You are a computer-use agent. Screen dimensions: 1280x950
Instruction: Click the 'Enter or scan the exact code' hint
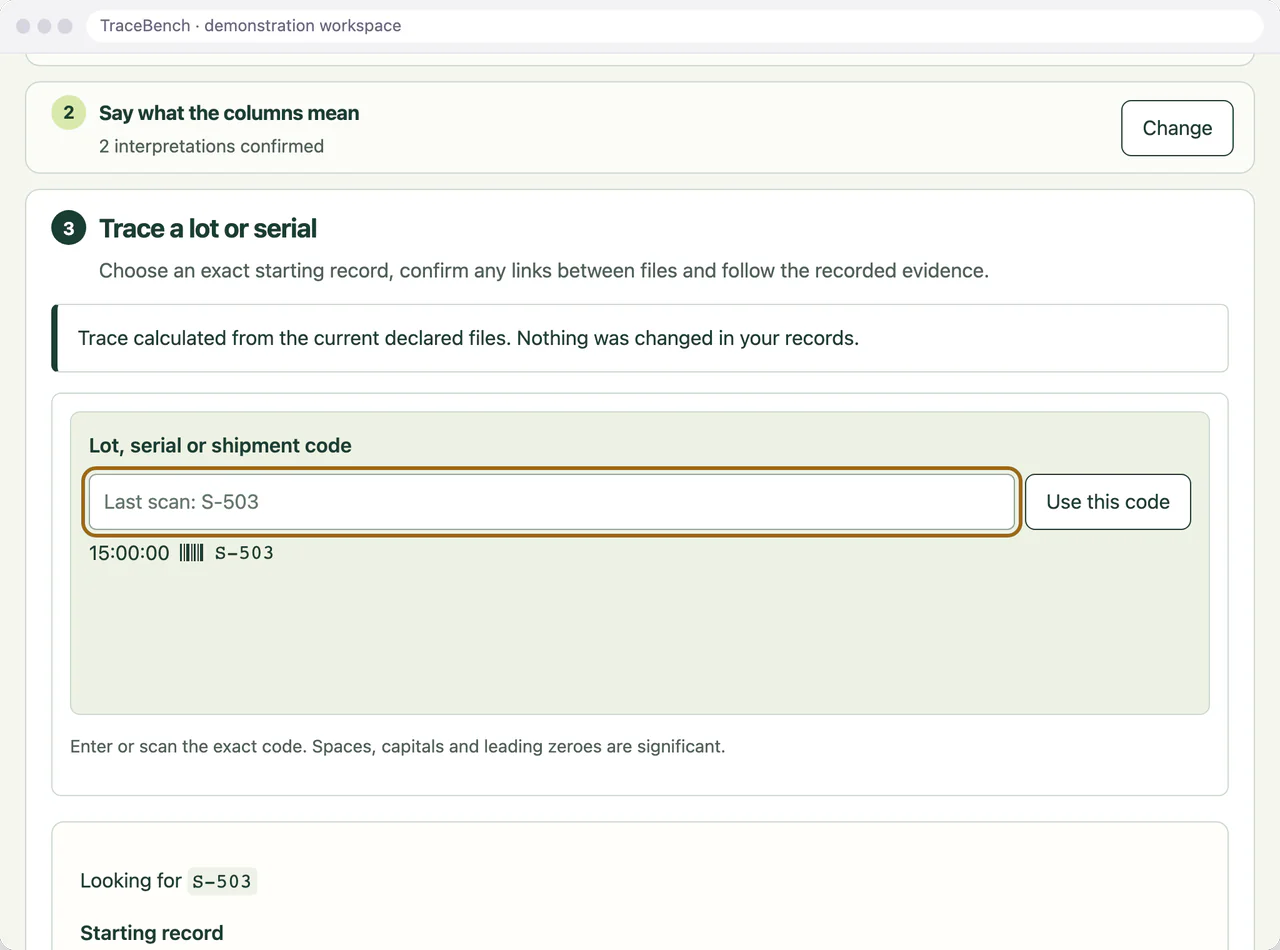pos(397,747)
